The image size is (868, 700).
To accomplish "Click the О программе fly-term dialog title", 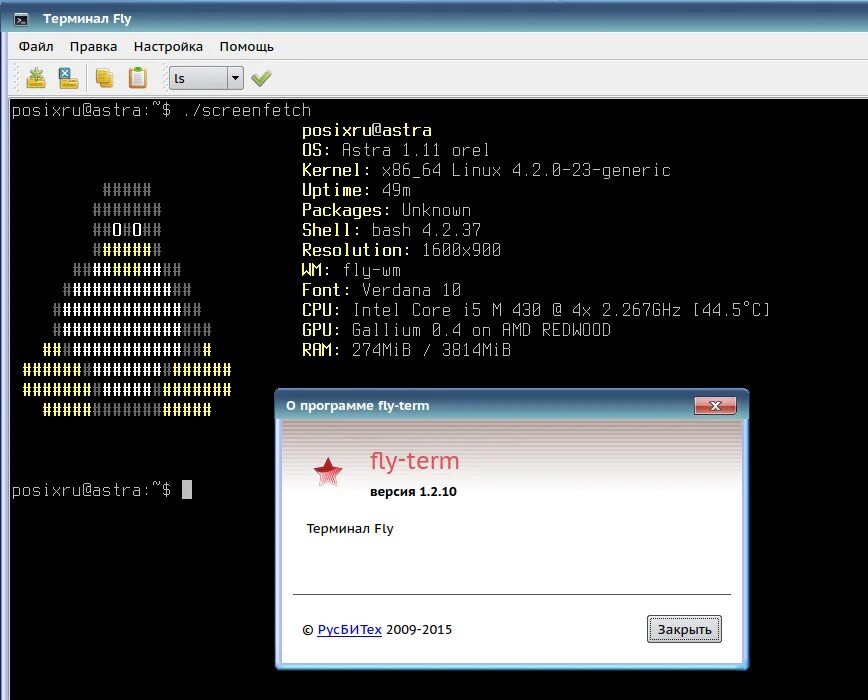I will click(358, 406).
